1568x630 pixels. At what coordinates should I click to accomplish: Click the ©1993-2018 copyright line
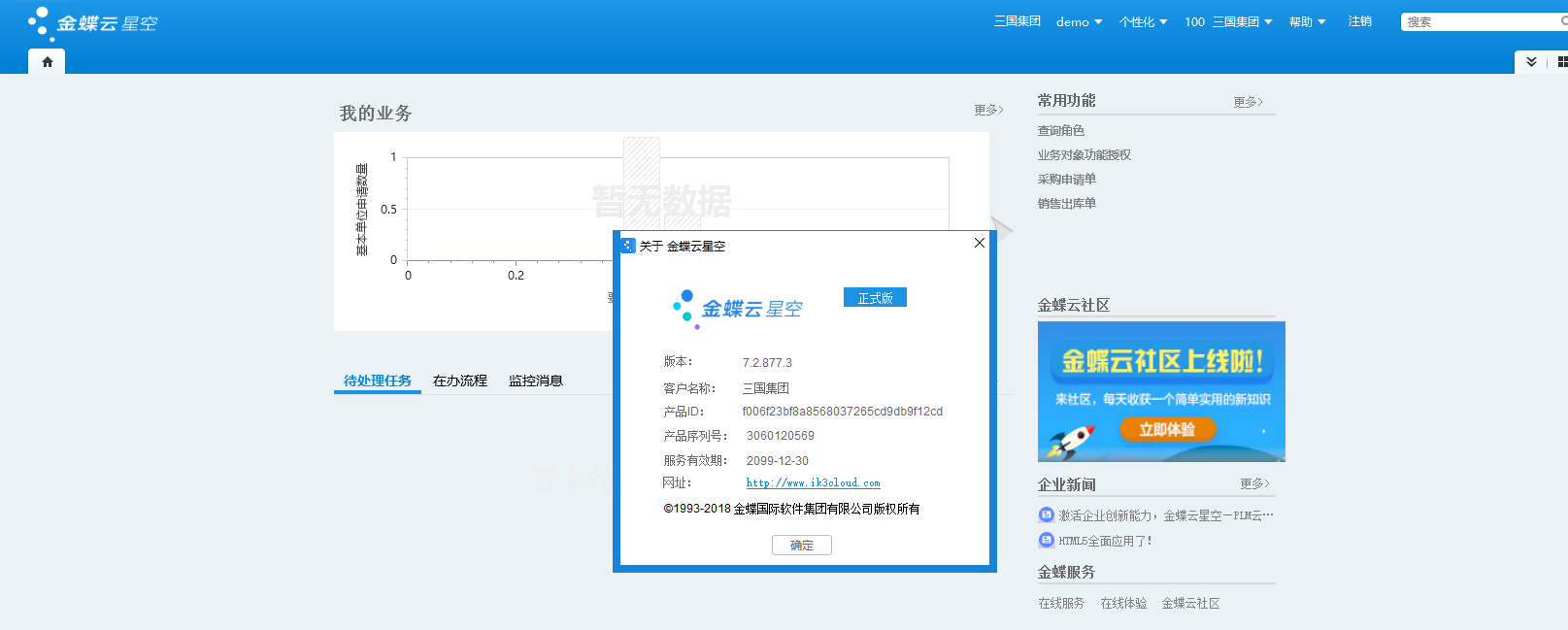click(x=791, y=509)
